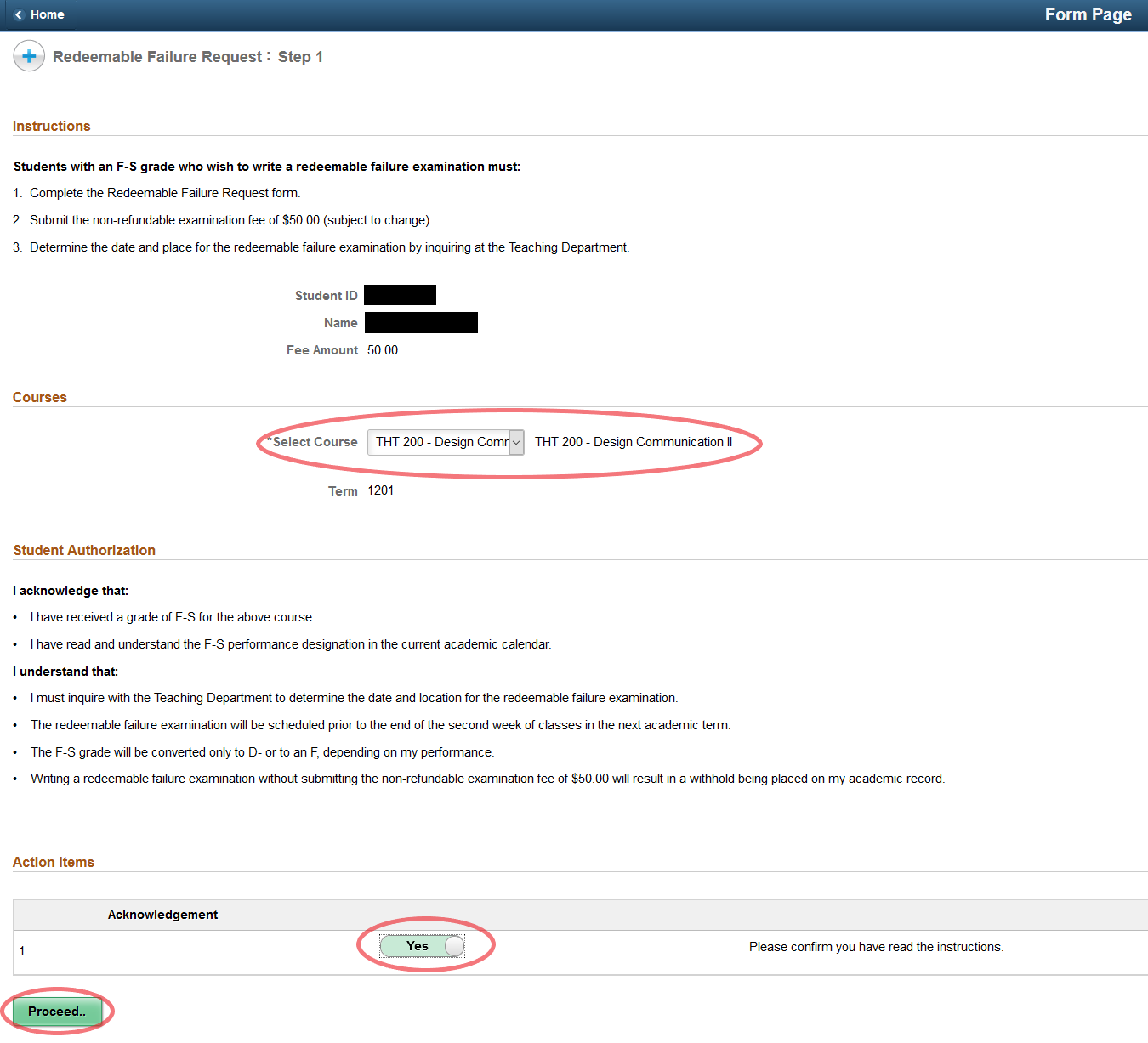Click the round knob on the acknowledgement switch
Image resolution: width=1148 pixels, height=1043 pixels.
click(x=454, y=946)
